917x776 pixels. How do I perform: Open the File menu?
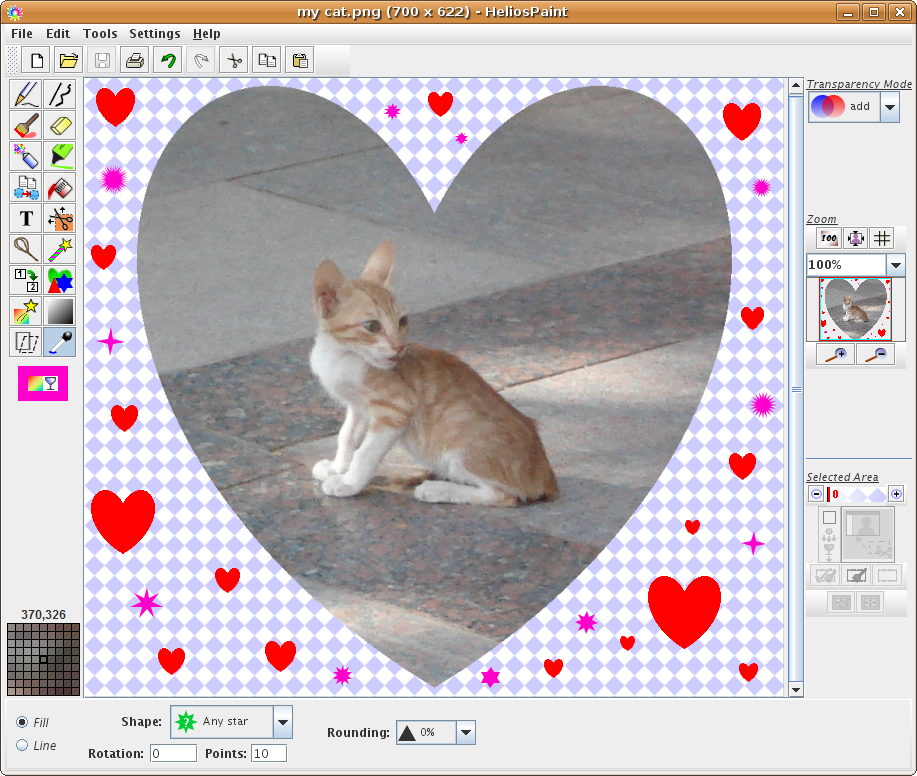[22, 33]
